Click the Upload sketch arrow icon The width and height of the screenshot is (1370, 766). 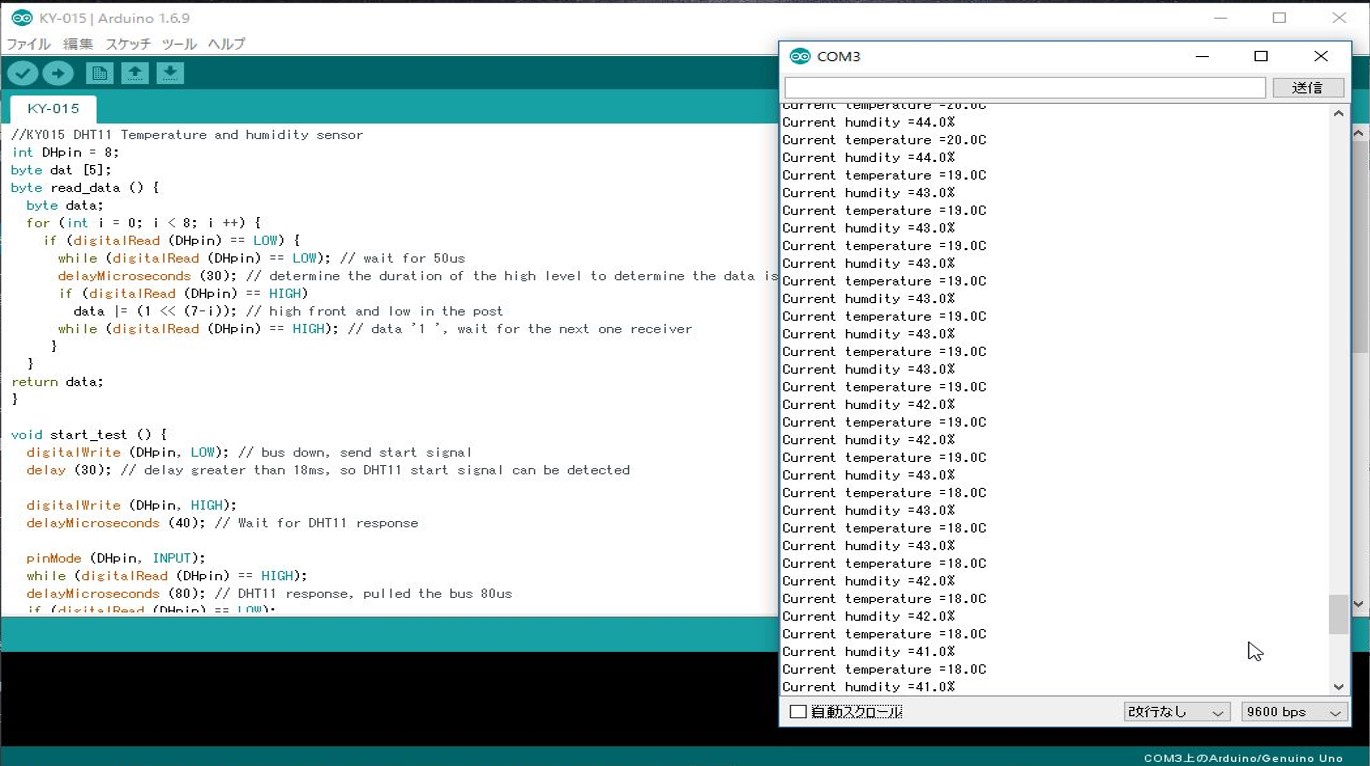tap(58, 73)
